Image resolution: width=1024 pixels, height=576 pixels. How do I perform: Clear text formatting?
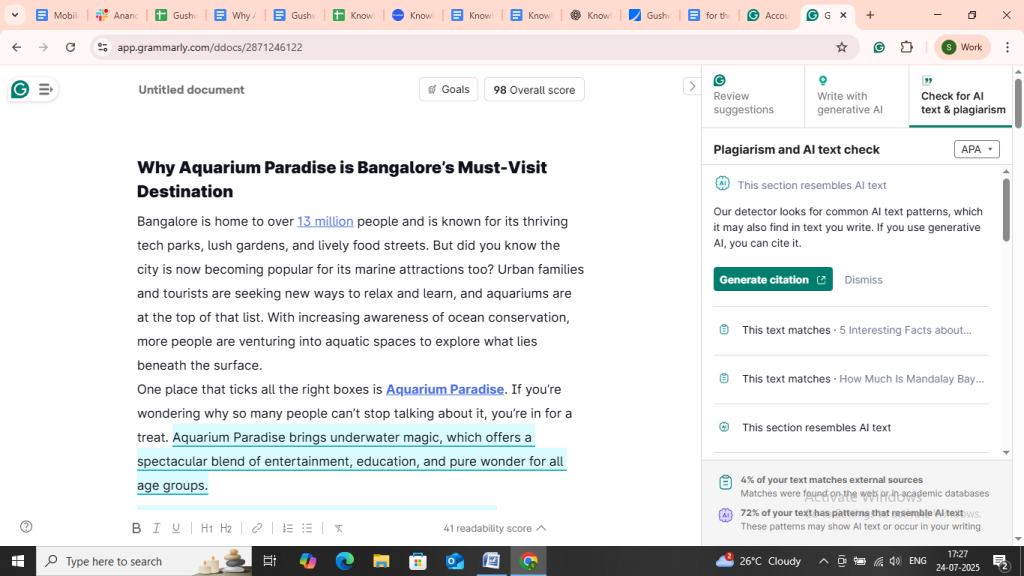click(x=338, y=528)
